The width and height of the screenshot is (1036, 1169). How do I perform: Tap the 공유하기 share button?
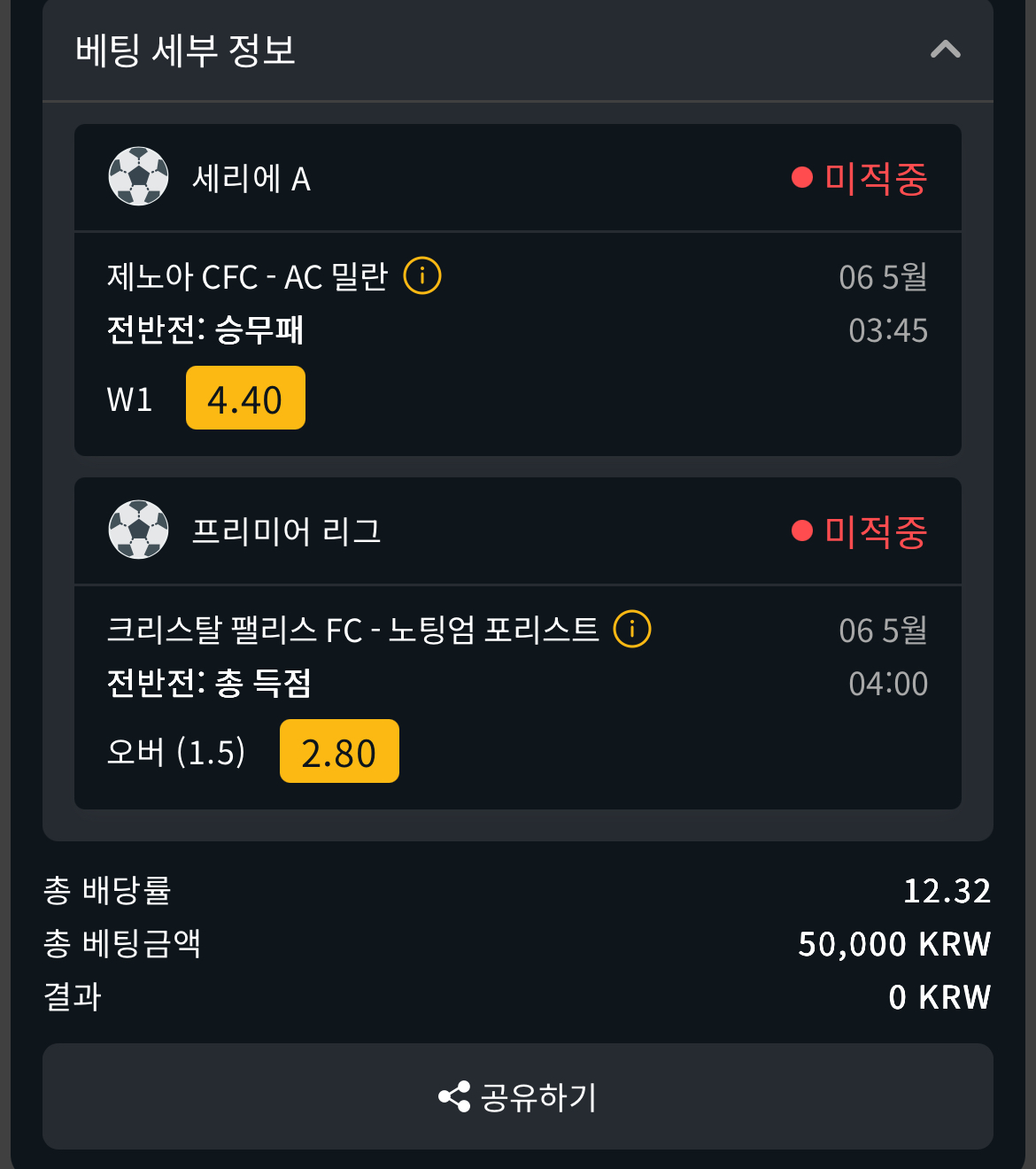tap(518, 1096)
